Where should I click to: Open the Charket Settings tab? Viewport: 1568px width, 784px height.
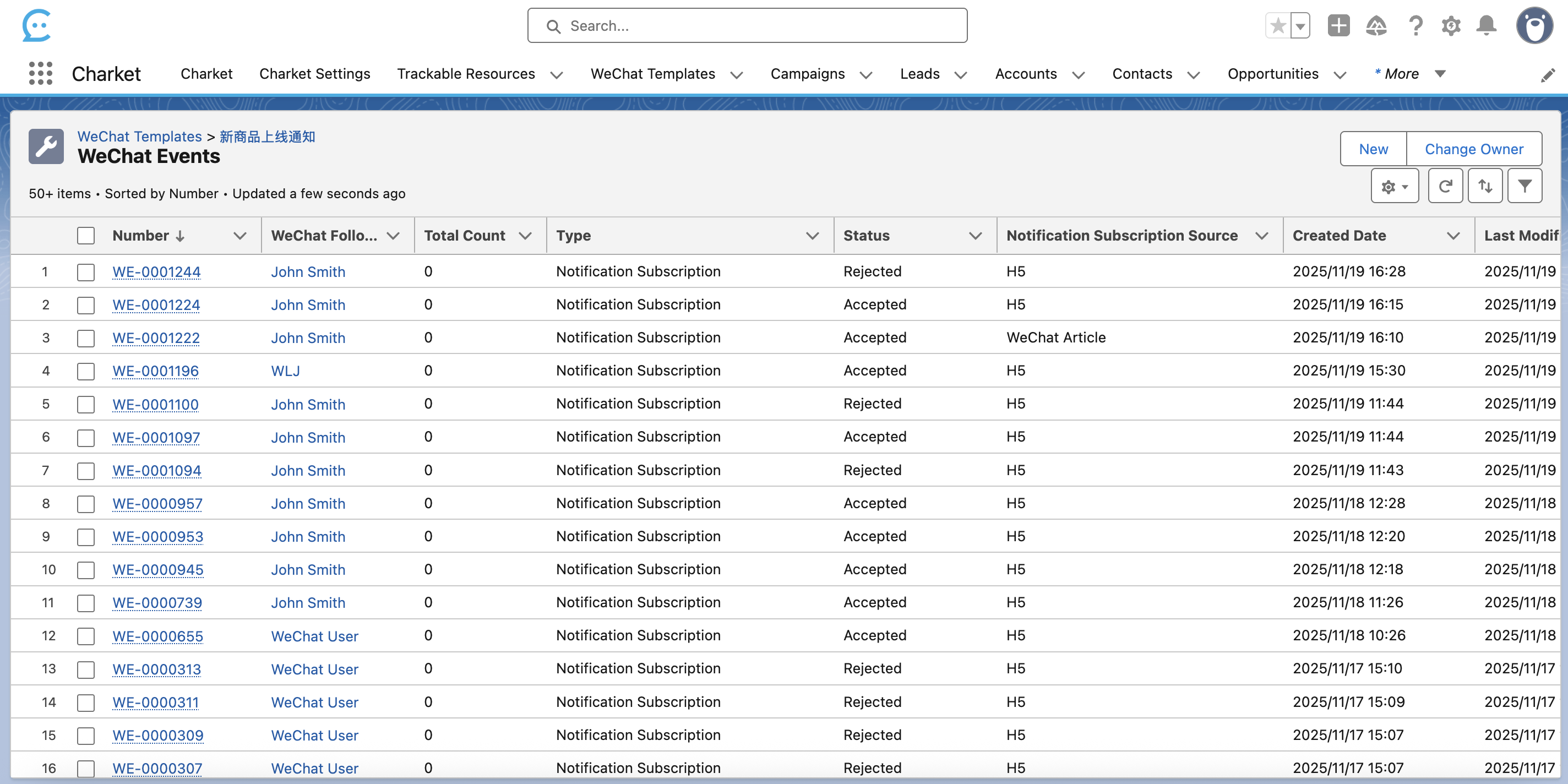point(315,74)
